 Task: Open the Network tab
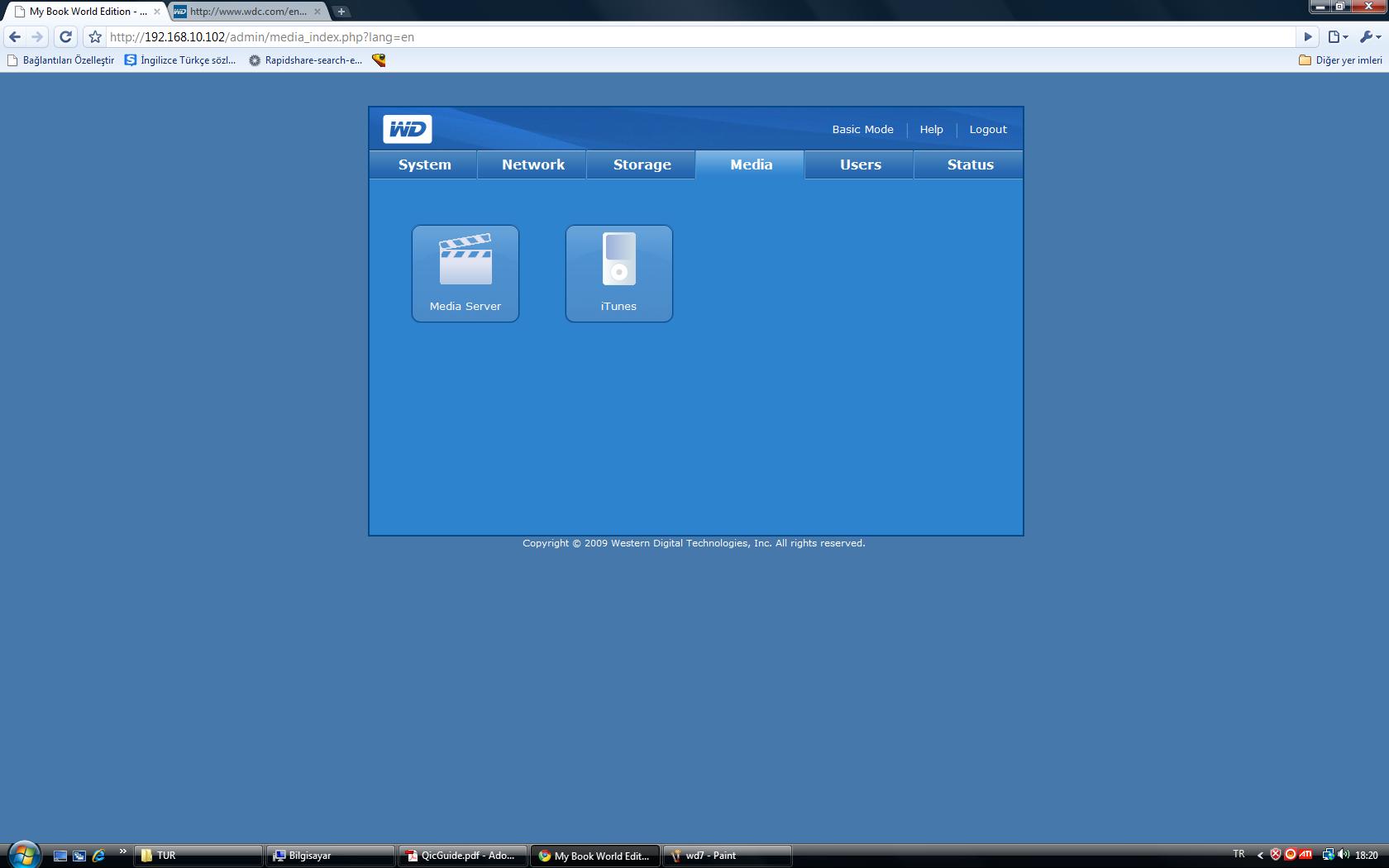point(533,165)
